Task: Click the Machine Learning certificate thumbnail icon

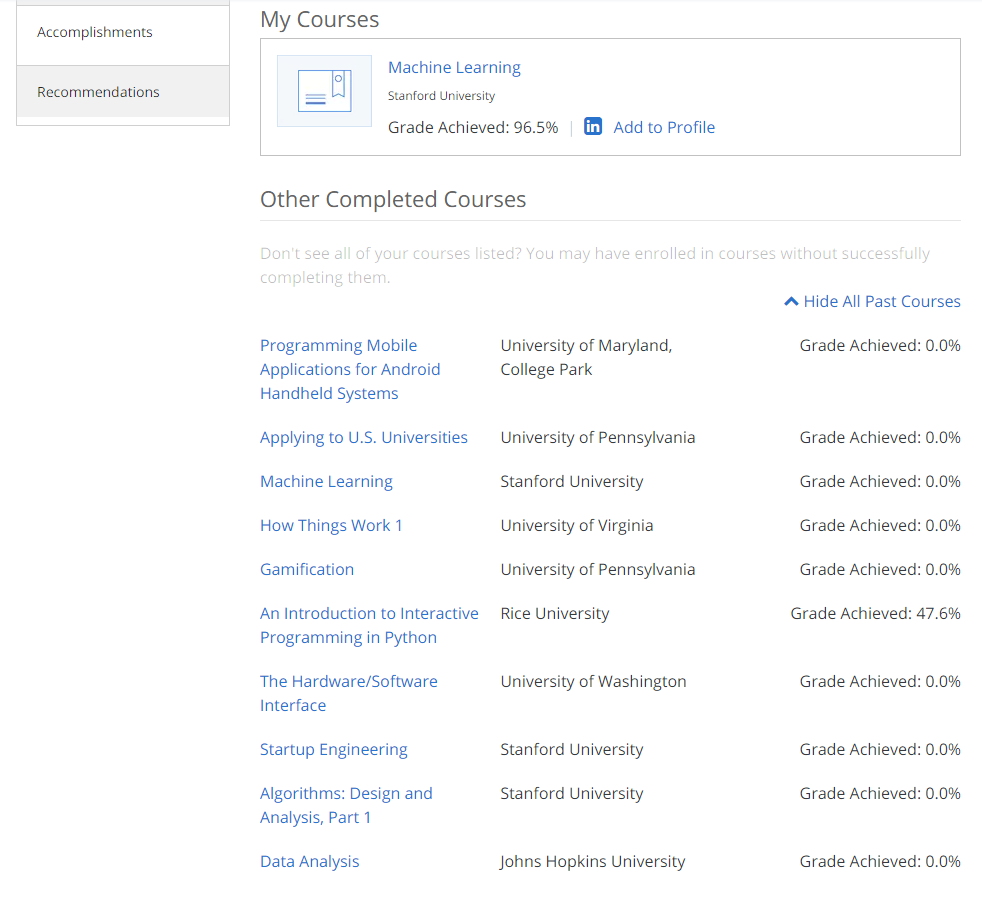Action: (x=324, y=90)
